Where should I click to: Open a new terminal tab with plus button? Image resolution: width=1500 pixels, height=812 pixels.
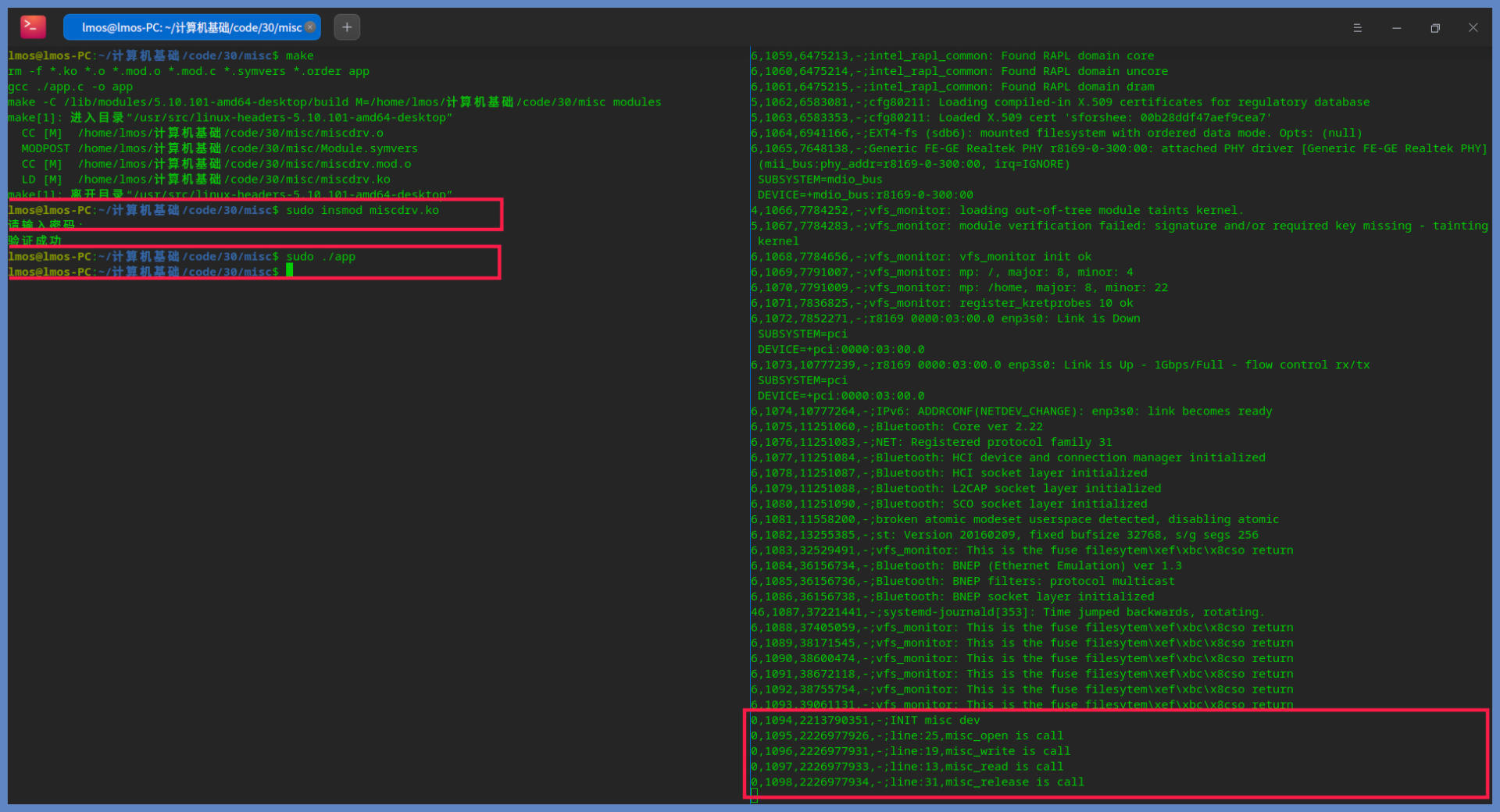(x=347, y=27)
